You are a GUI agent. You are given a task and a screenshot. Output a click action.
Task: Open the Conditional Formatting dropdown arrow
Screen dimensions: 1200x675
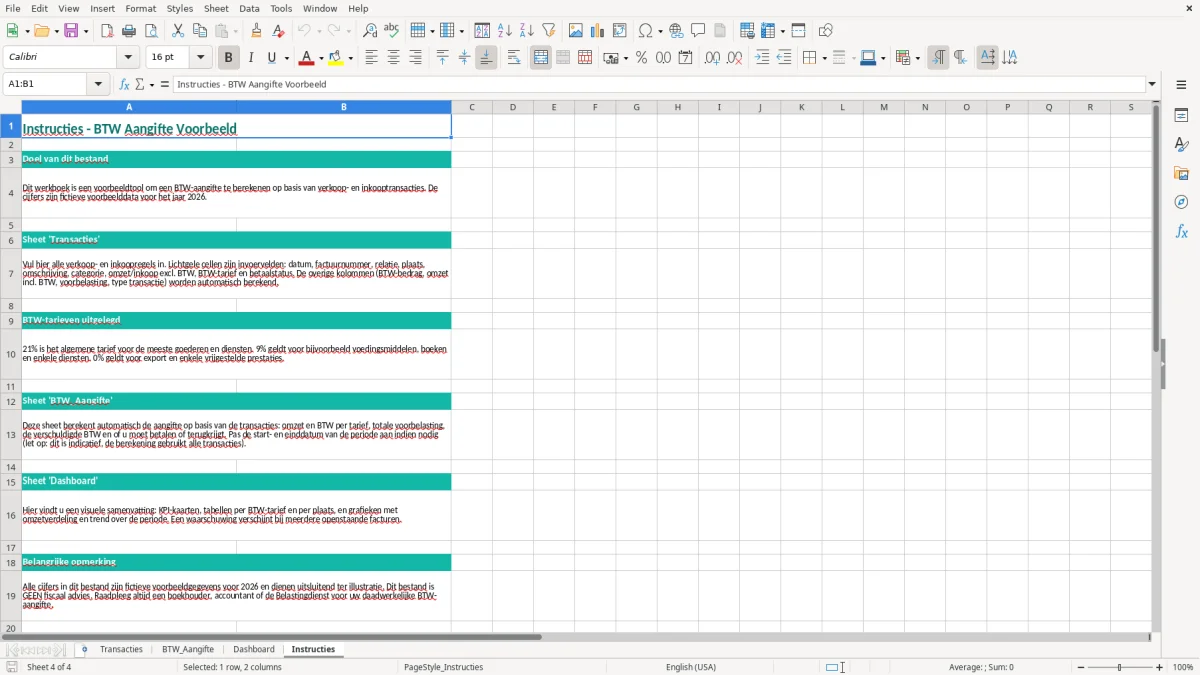click(917, 58)
